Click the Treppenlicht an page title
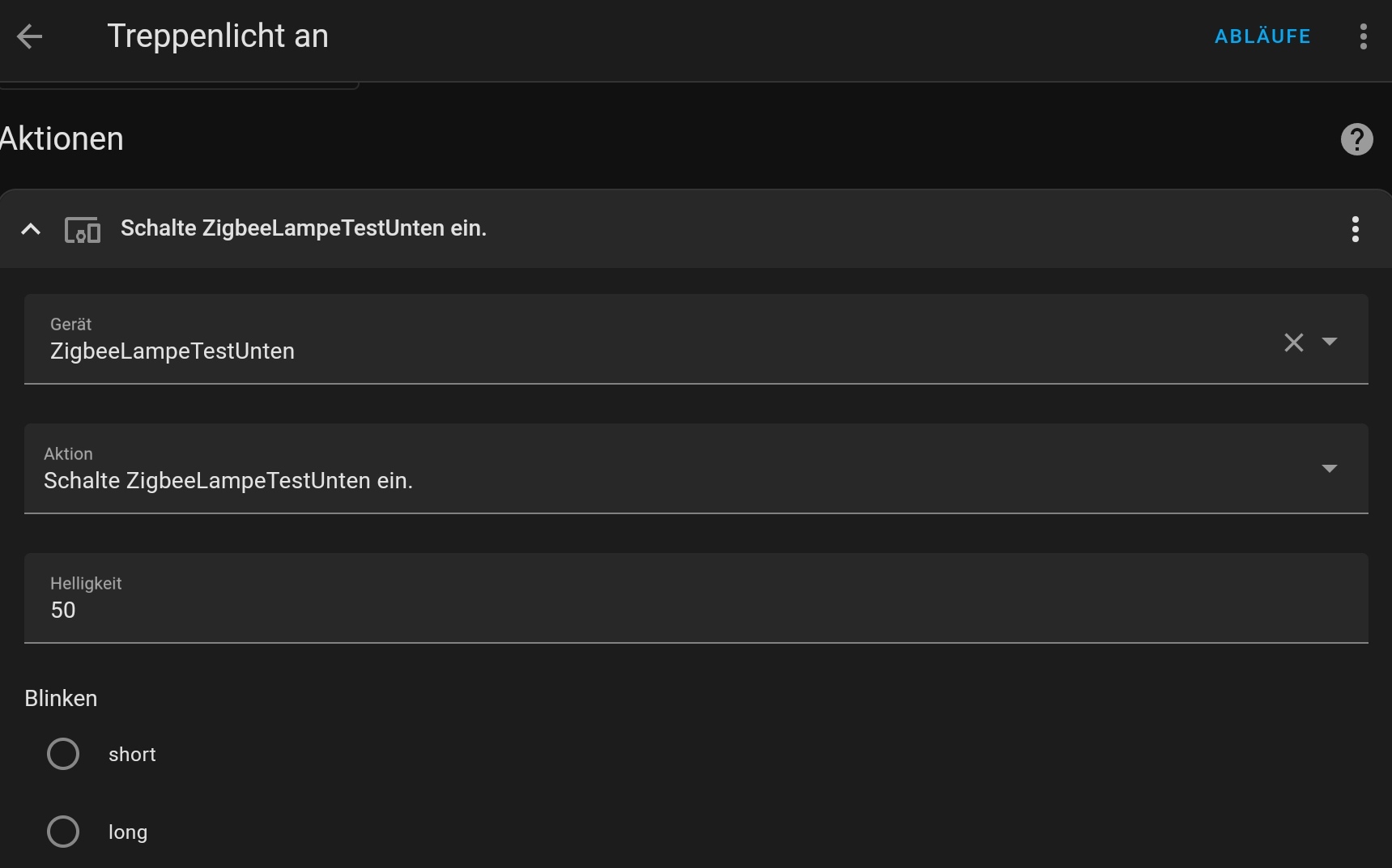This screenshot has width=1392, height=868. tap(218, 36)
